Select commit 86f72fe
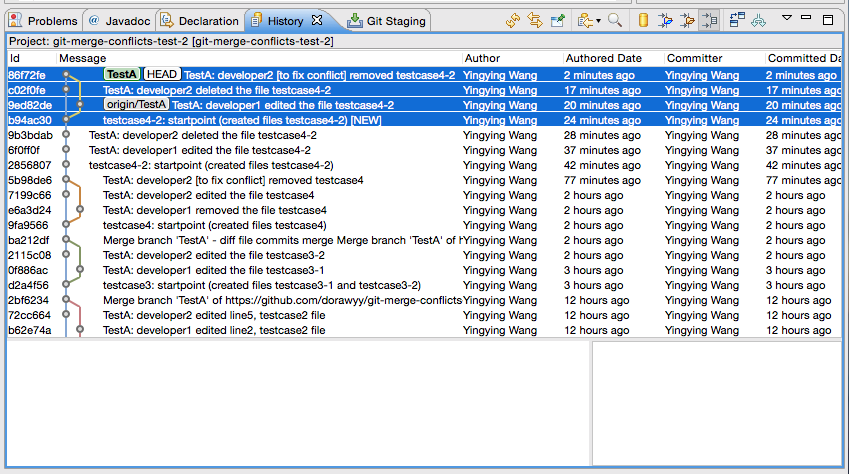The height and width of the screenshot is (474, 849). click(x=424, y=75)
